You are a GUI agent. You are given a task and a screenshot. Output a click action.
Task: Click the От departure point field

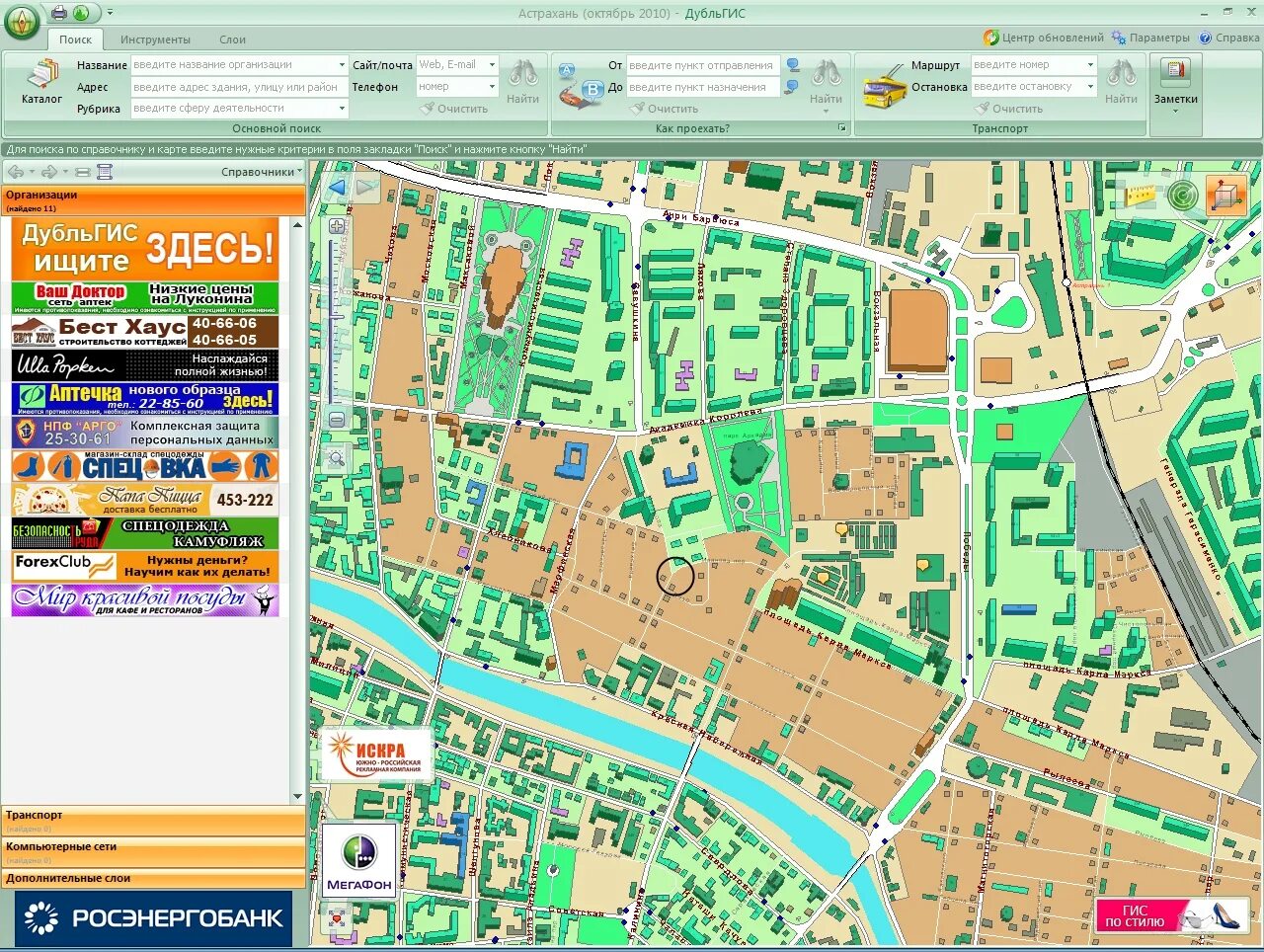click(x=702, y=65)
